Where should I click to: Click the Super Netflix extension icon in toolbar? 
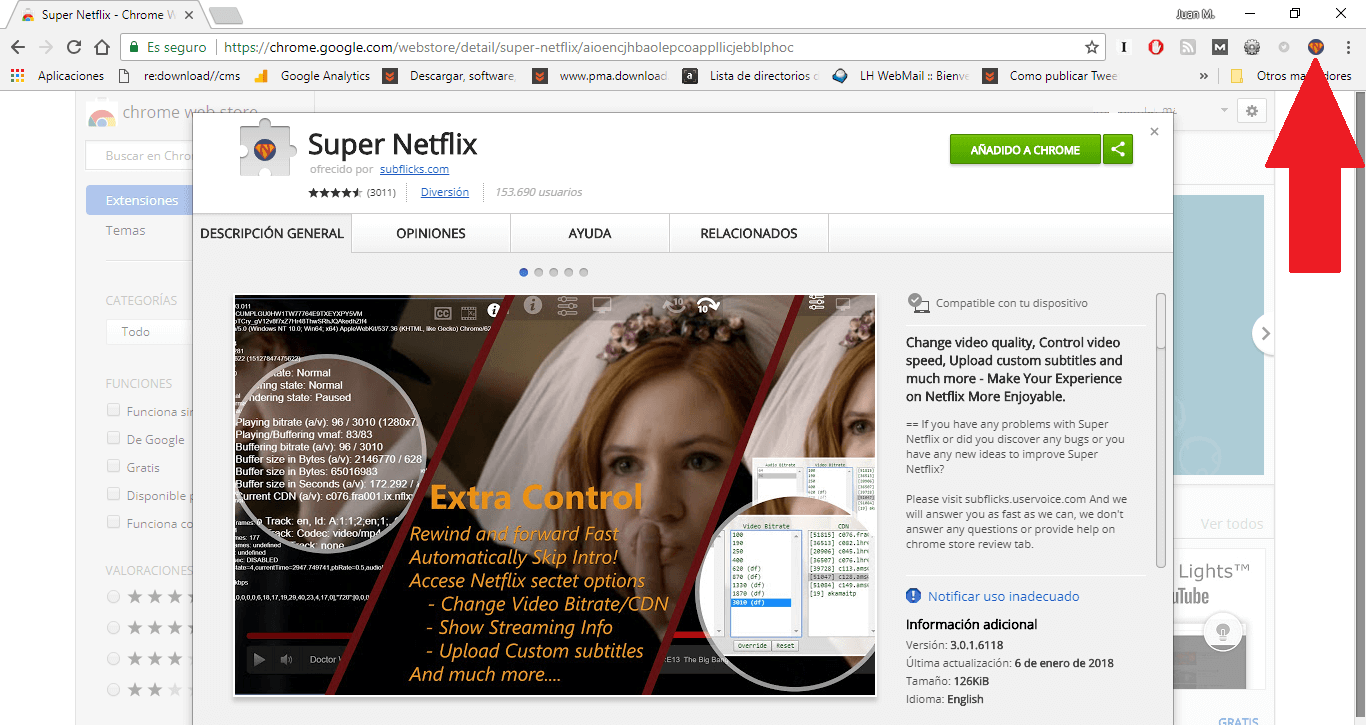click(1316, 47)
